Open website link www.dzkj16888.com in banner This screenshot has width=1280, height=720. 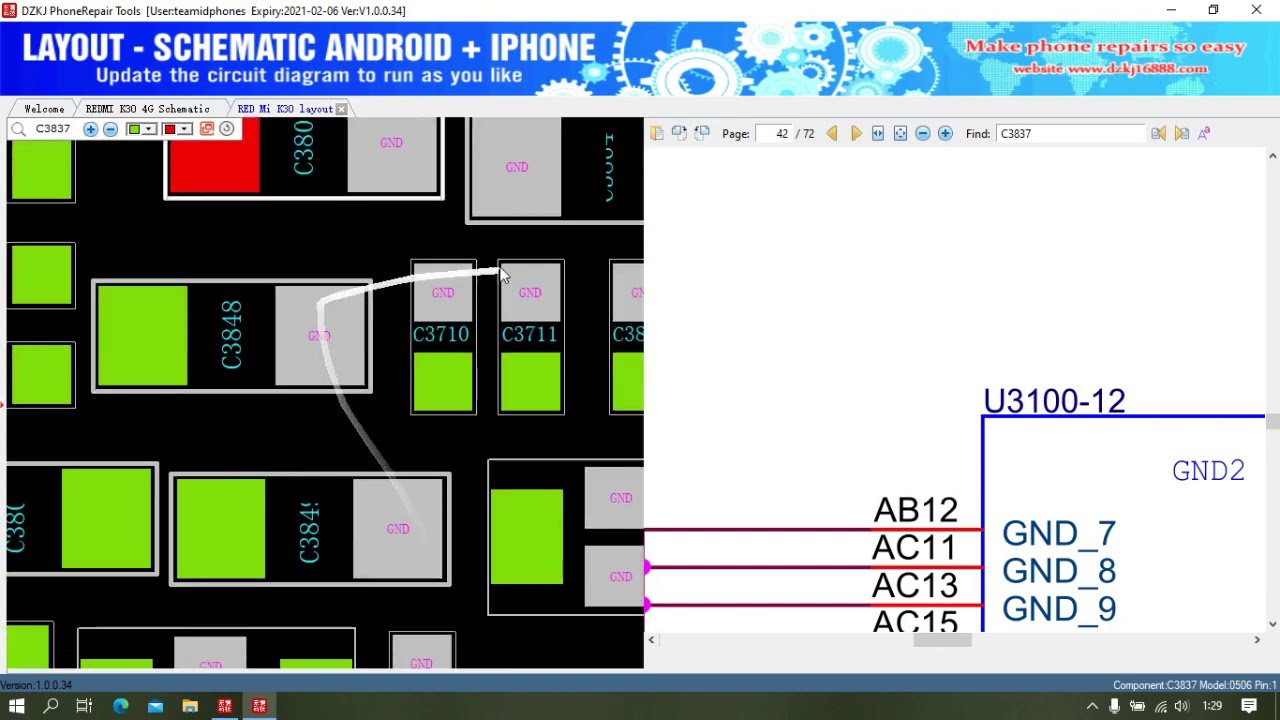pos(1110,69)
